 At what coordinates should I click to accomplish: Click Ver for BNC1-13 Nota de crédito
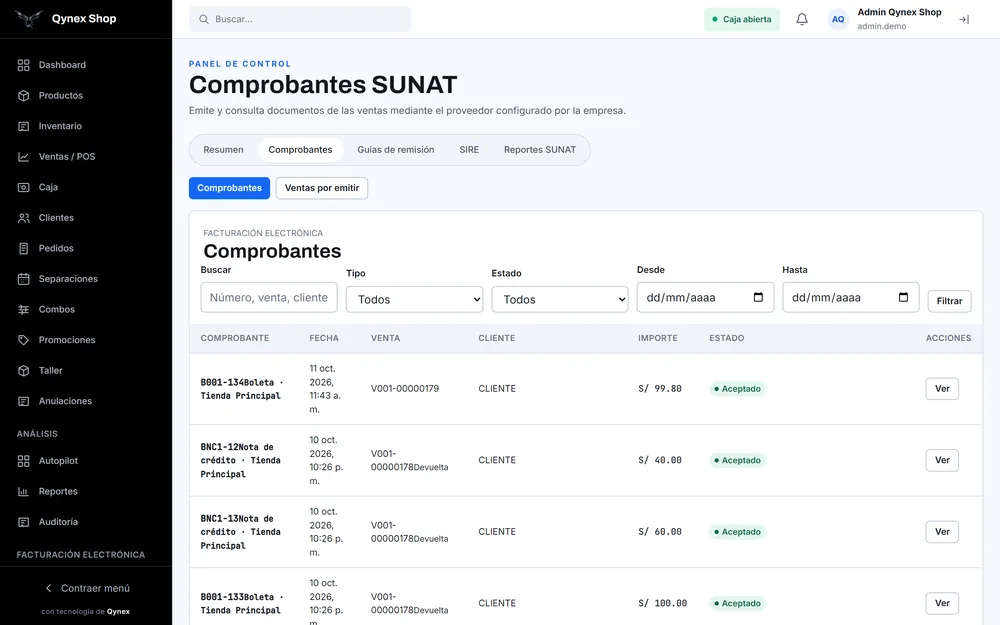[x=942, y=532]
